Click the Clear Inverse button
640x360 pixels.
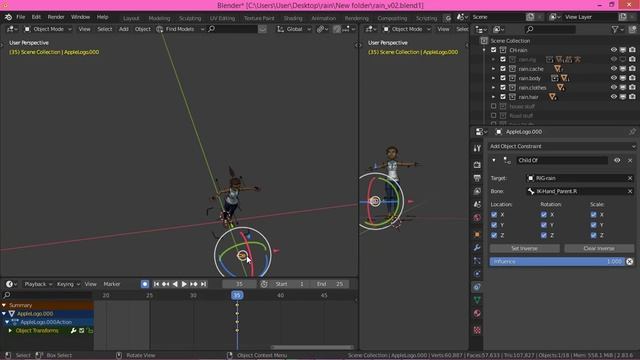point(599,249)
